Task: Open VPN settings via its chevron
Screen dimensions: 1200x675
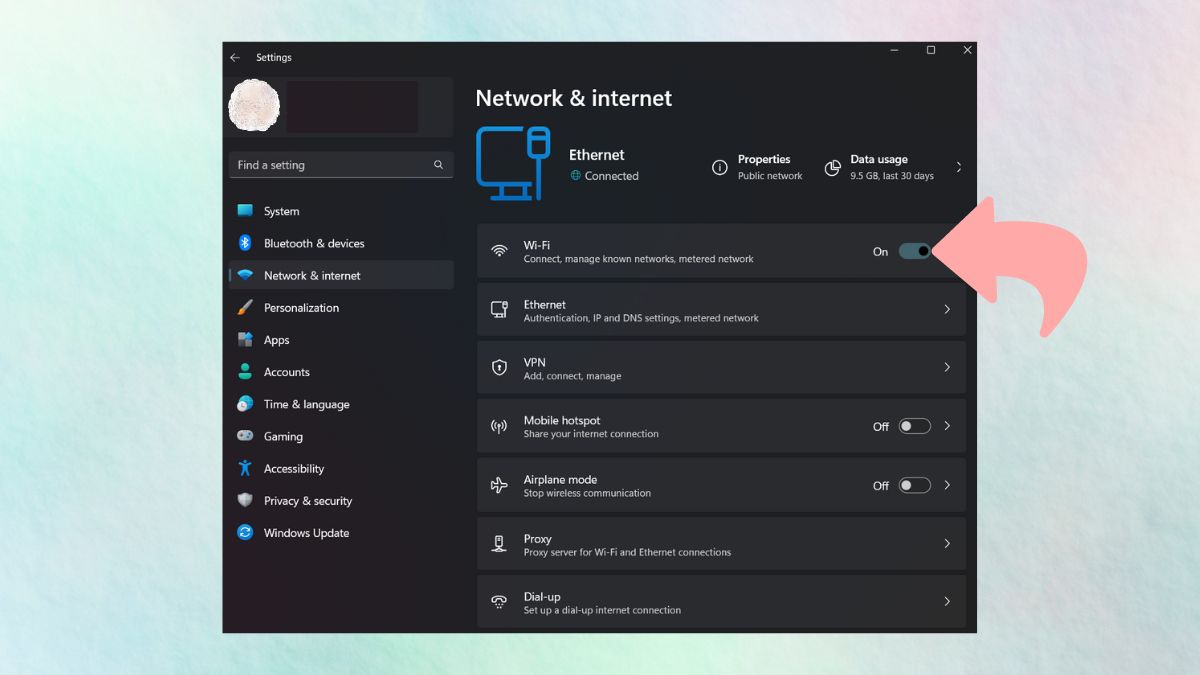Action: (947, 368)
